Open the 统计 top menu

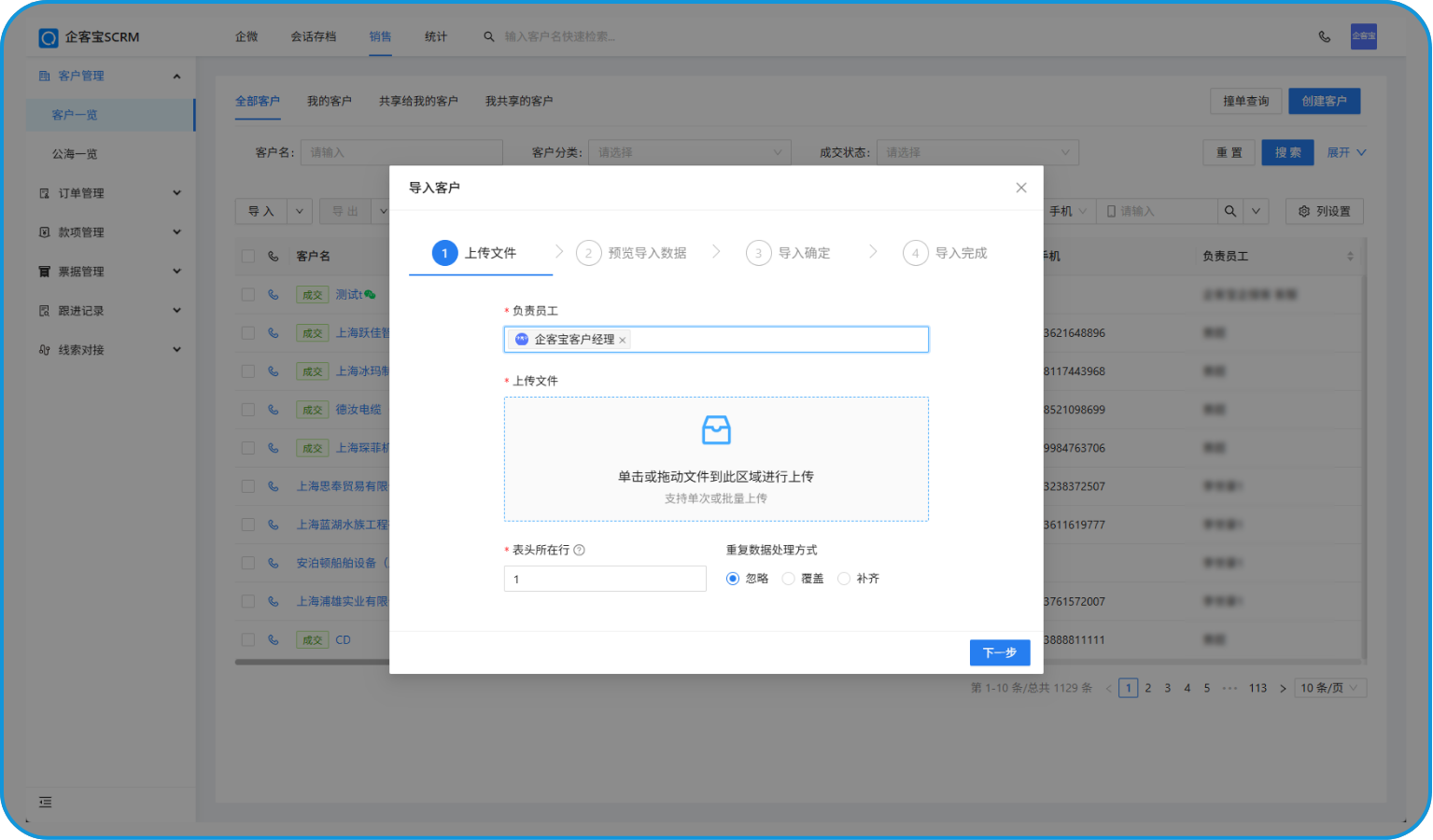[435, 37]
